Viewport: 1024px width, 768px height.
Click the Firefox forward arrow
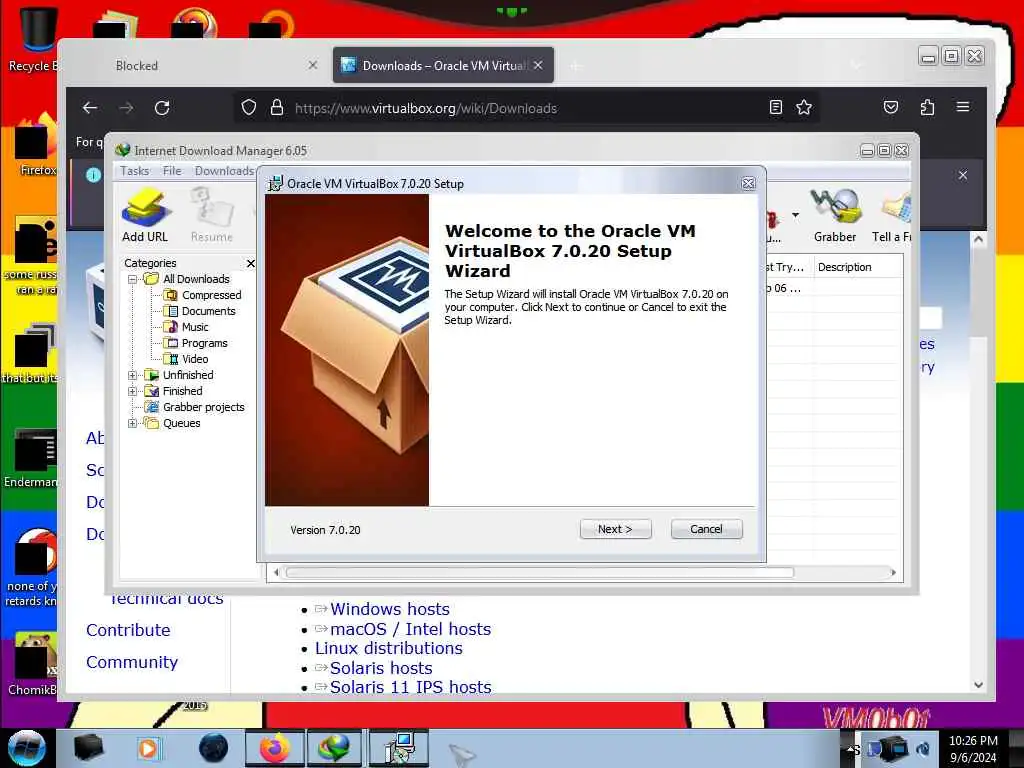click(126, 108)
